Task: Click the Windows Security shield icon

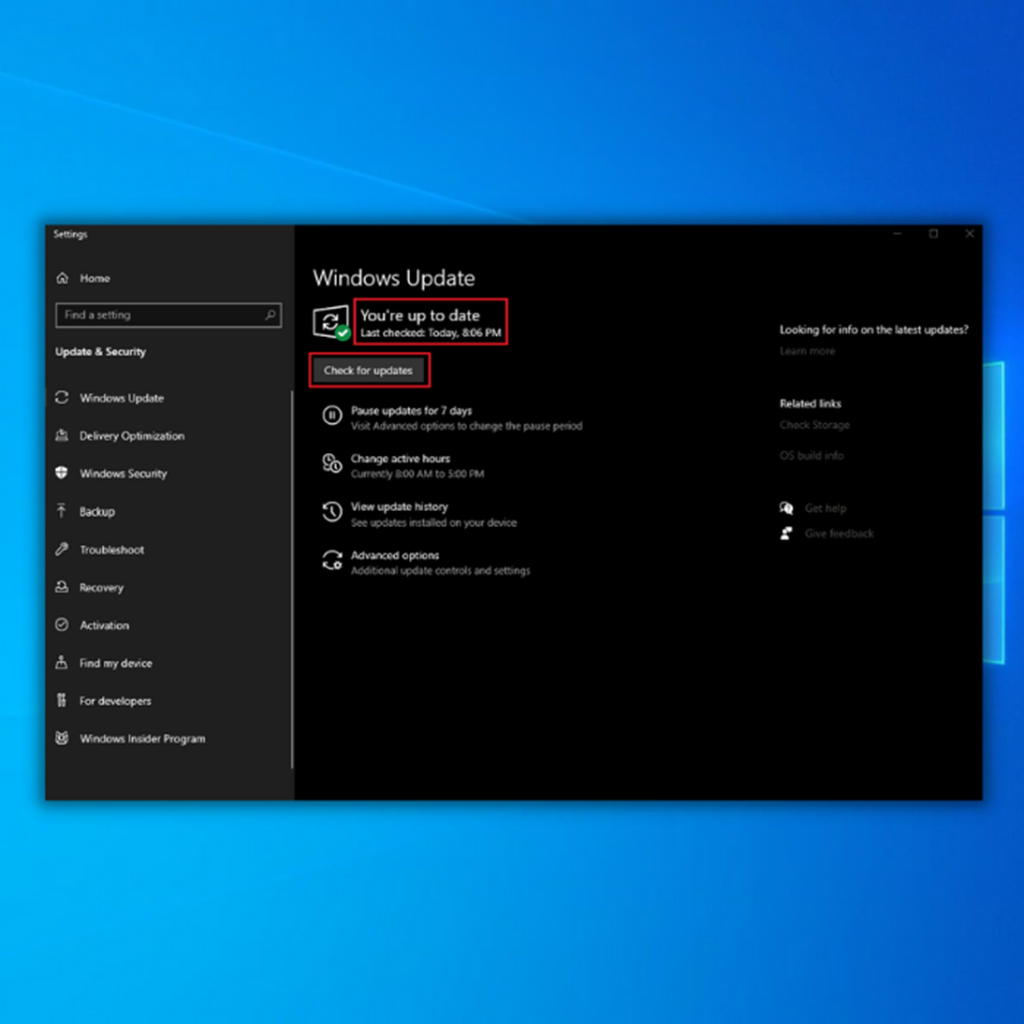Action: click(62, 474)
